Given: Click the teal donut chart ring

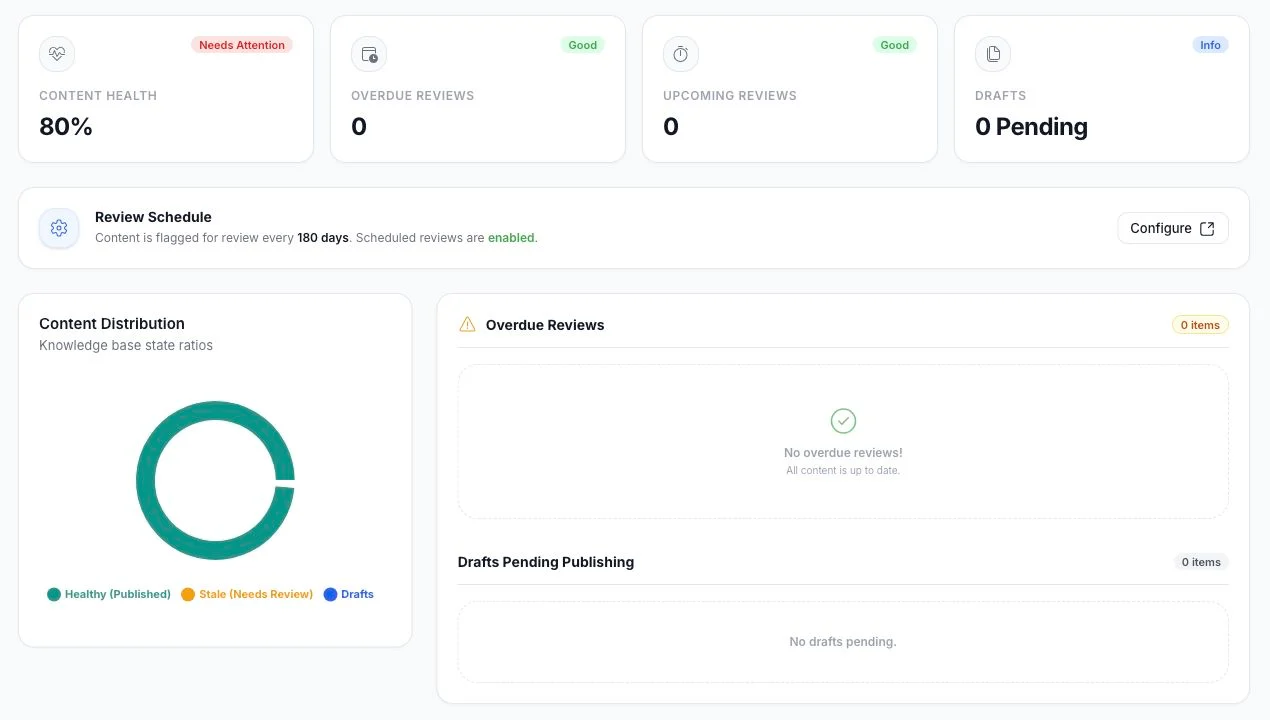Looking at the screenshot, I should click(x=145, y=481).
